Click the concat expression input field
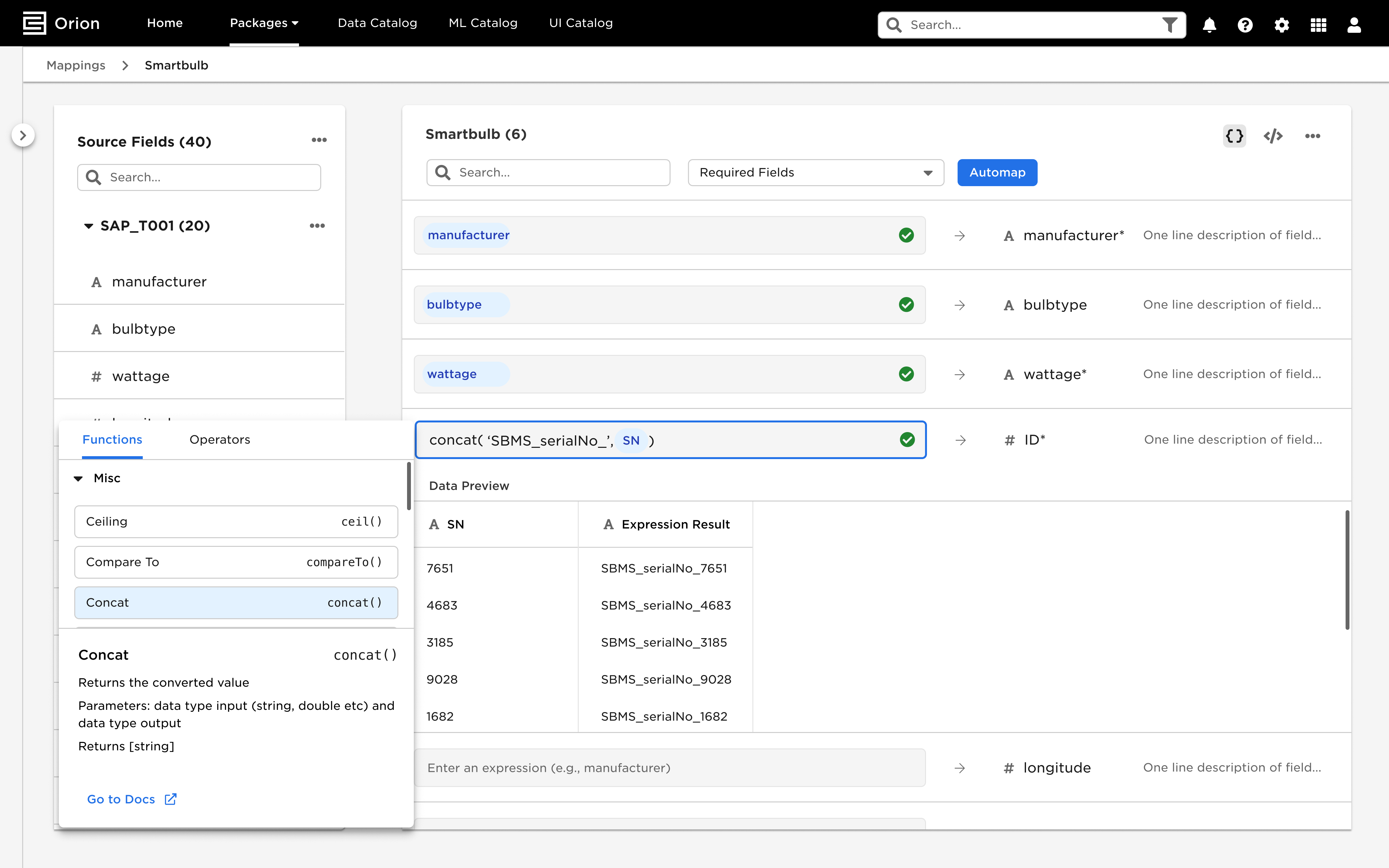Screen dimensions: 1389x868 670,440
